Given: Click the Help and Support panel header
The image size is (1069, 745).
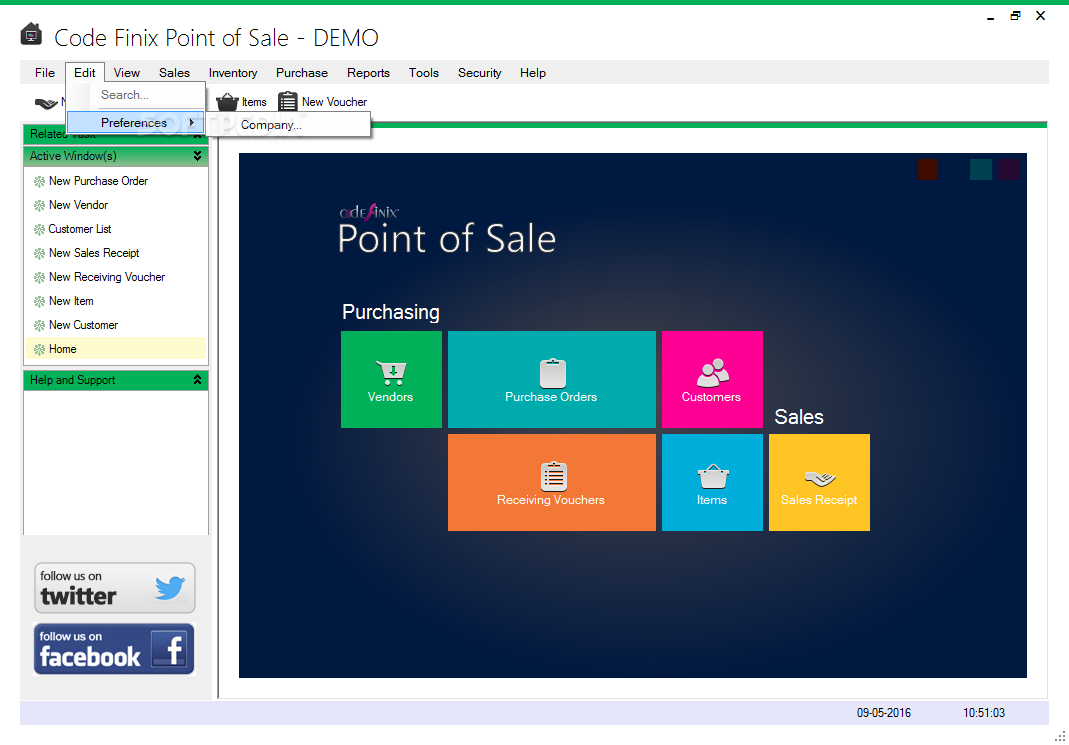Looking at the screenshot, I should (x=116, y=380).
